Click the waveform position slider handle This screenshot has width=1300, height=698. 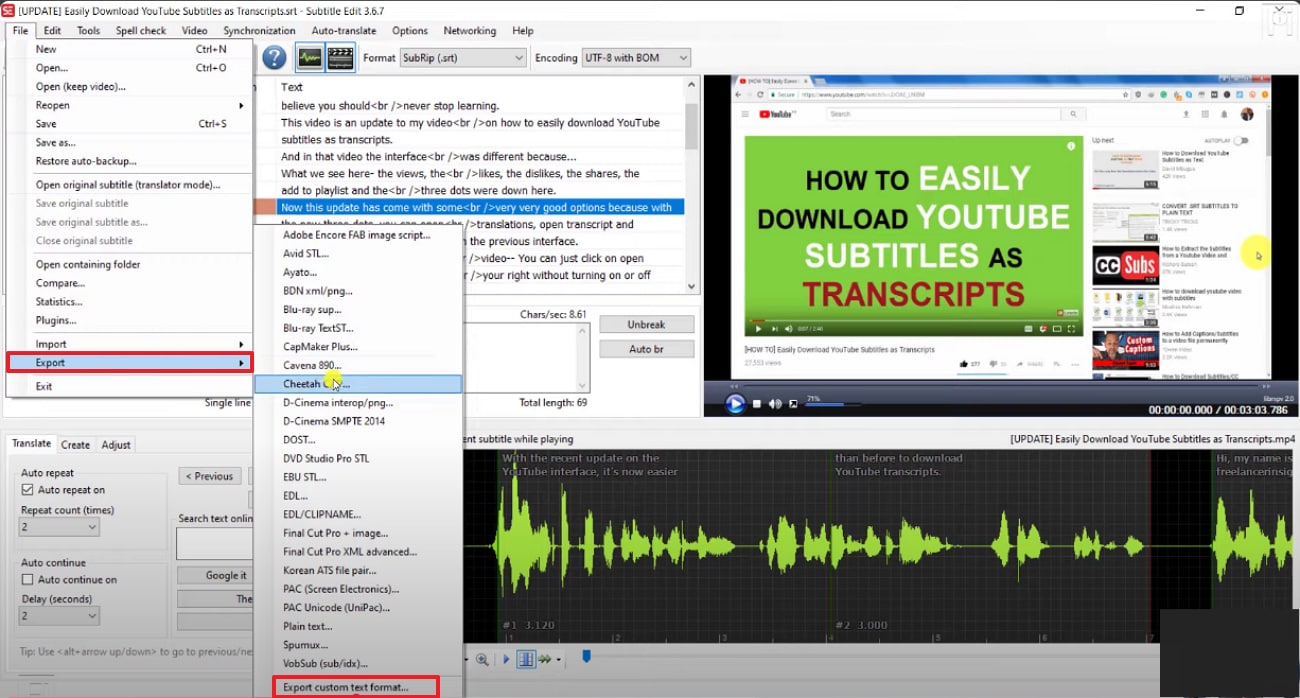[x=587, y=657]
